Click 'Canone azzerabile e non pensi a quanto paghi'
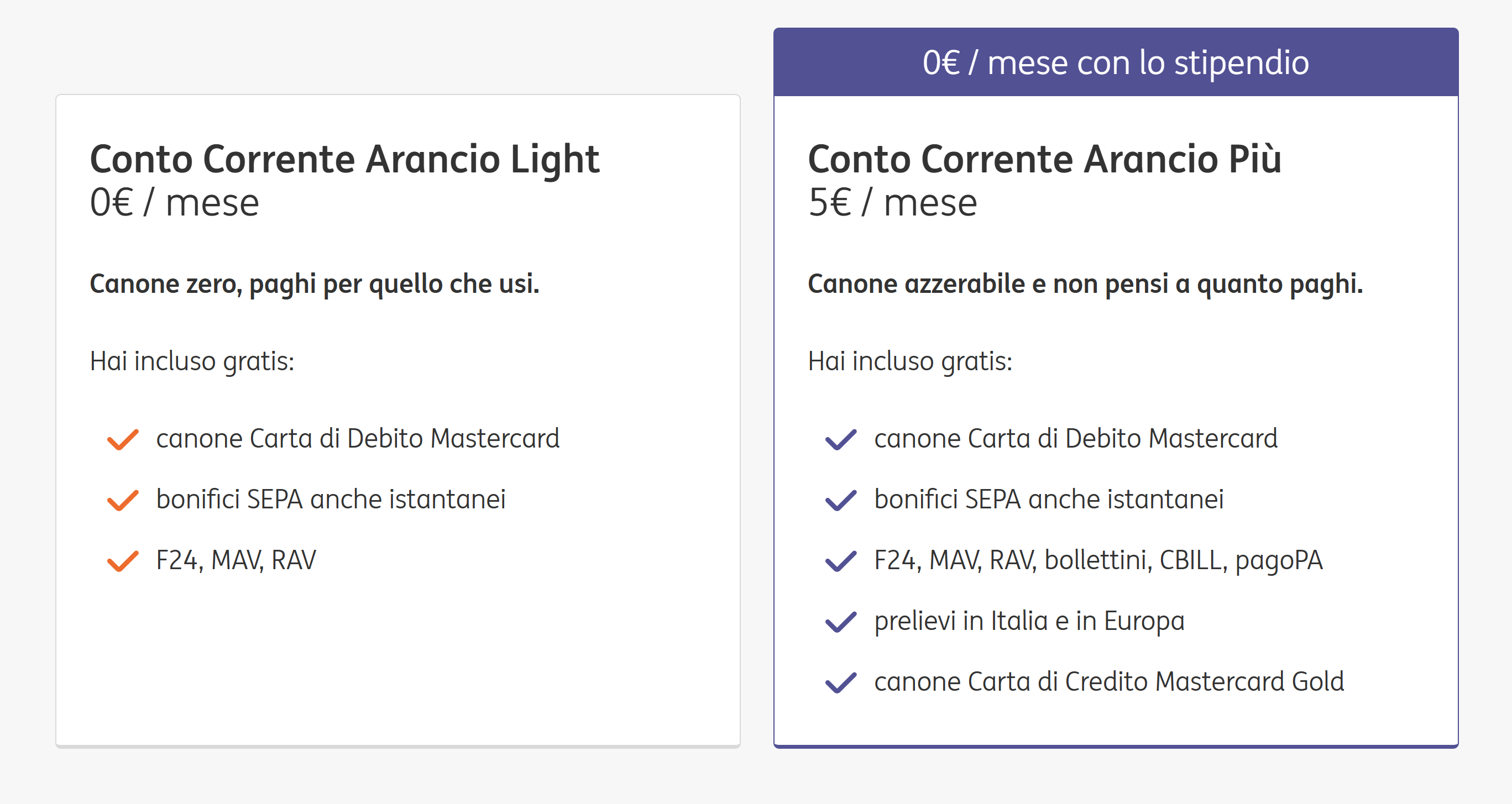The image size is (1512, 804). pyautogui.click(x=1085, y=284)
